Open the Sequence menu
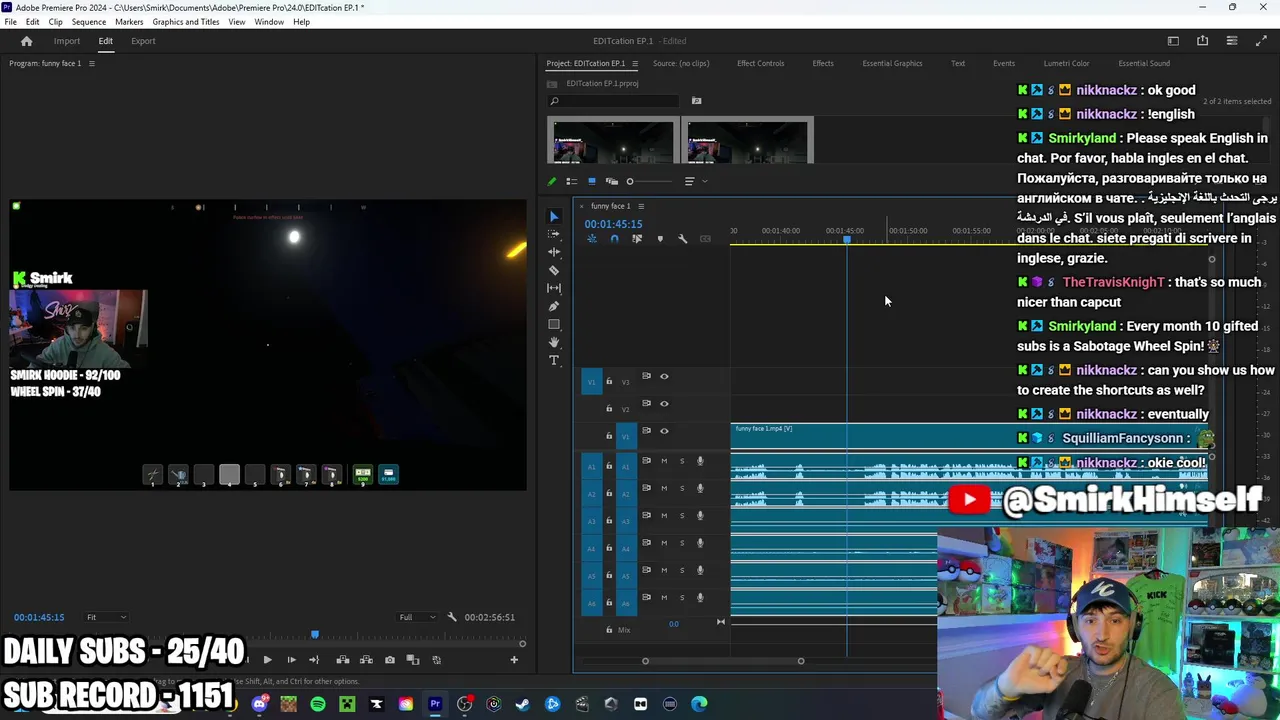 89,22
